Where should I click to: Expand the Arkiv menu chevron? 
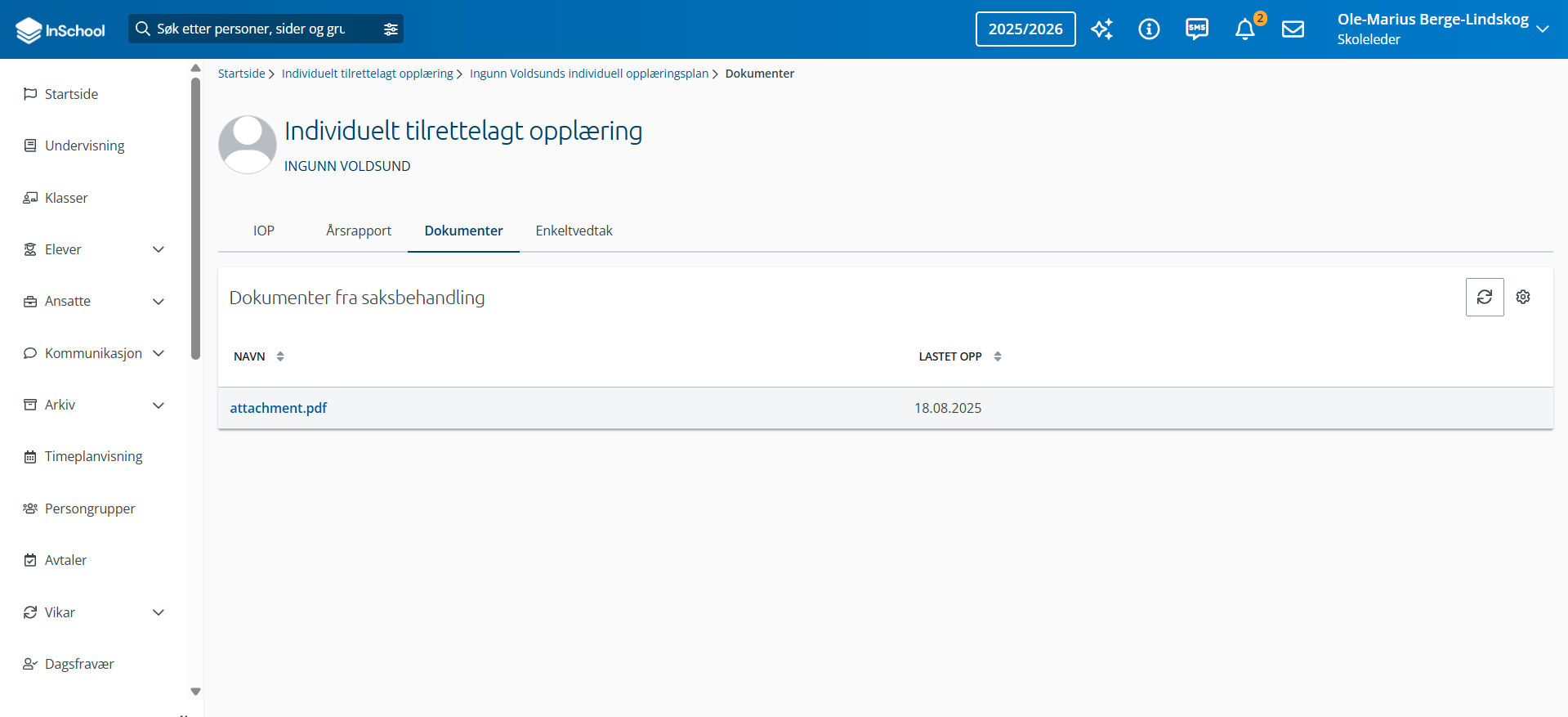159,406
